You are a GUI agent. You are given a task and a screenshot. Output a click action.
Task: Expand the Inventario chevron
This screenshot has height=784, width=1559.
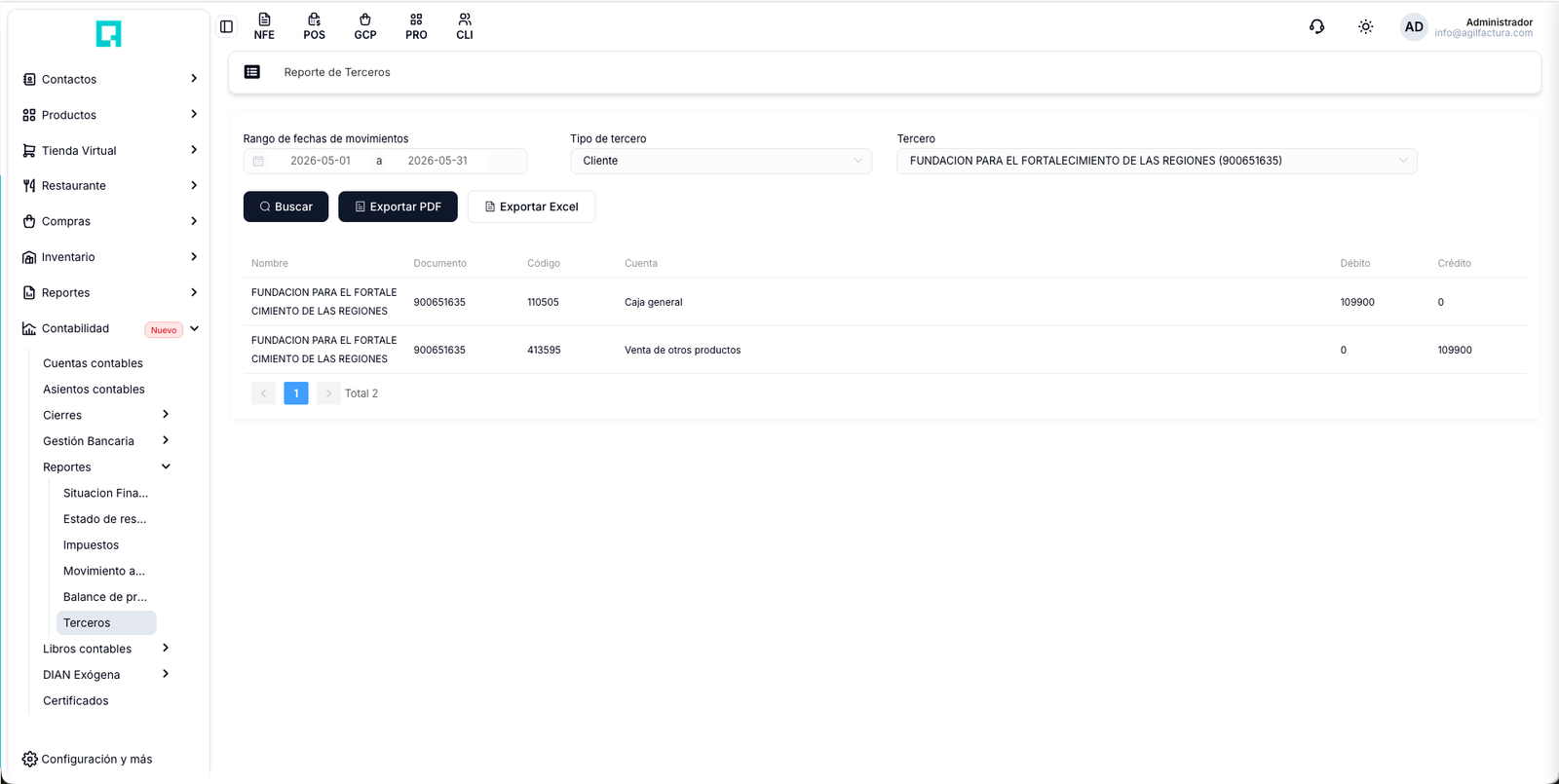pos(194,257)
